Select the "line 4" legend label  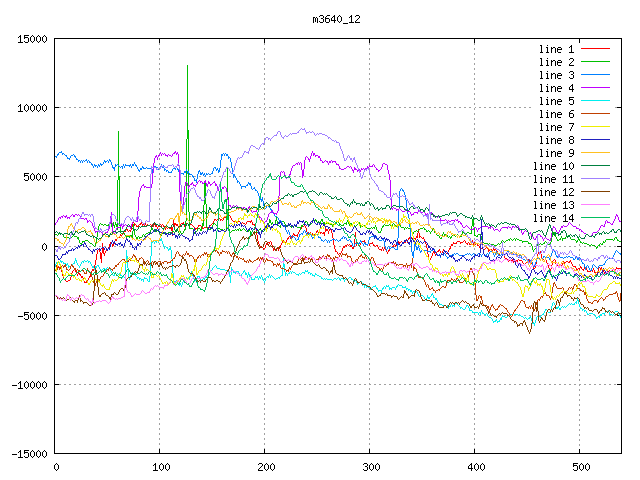(x=556, y=88)
